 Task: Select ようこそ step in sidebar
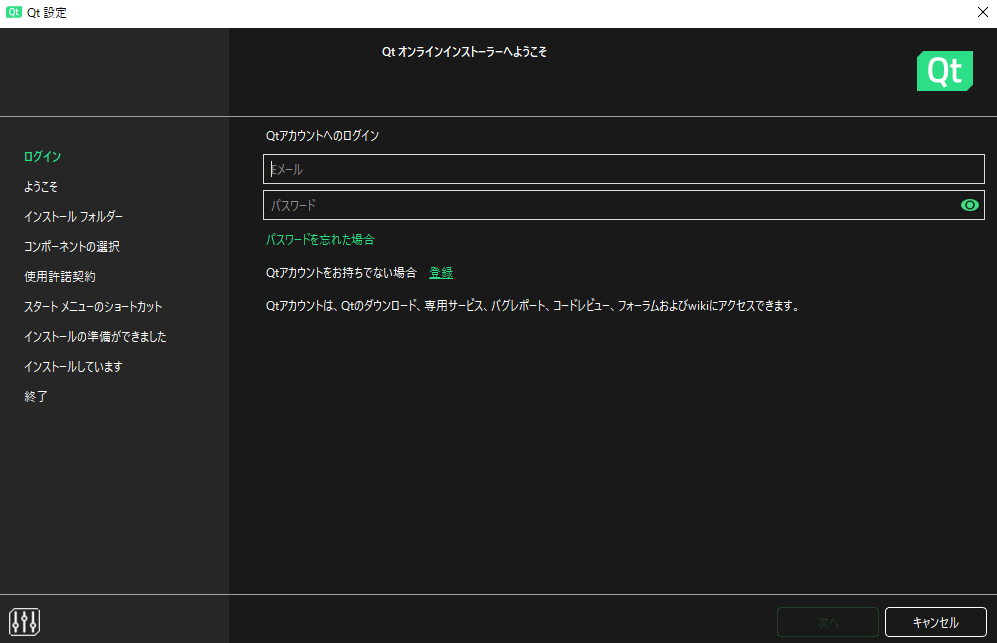click(41, 186)
